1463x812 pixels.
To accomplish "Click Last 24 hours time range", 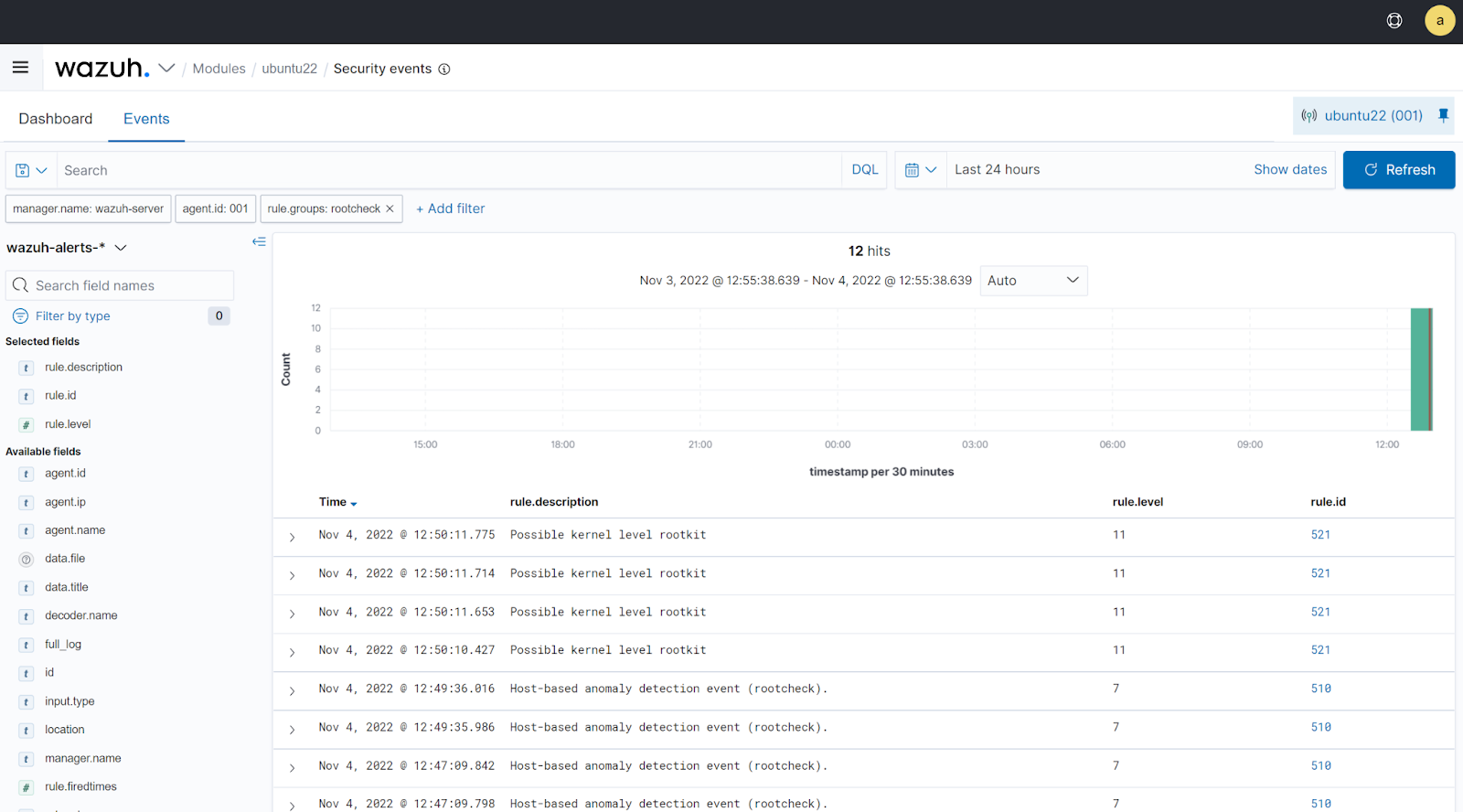I will tap(997, 169).
